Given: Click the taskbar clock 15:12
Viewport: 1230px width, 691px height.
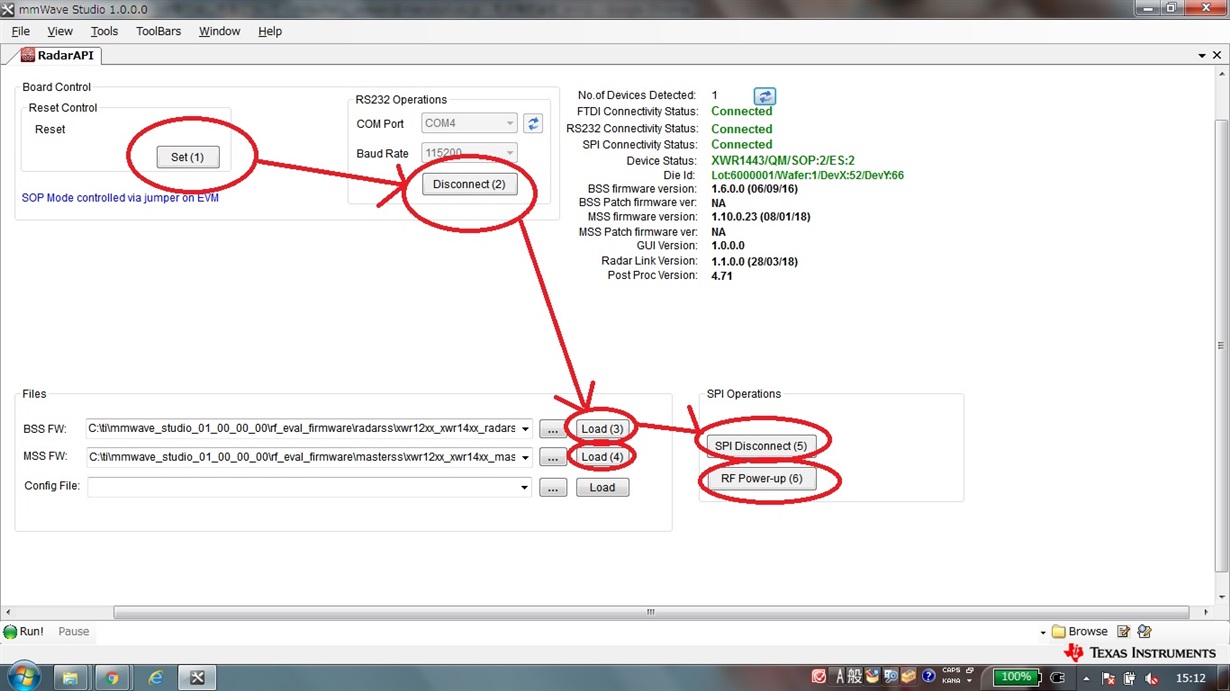Looking at the screenshot, I should (1190, 677).
